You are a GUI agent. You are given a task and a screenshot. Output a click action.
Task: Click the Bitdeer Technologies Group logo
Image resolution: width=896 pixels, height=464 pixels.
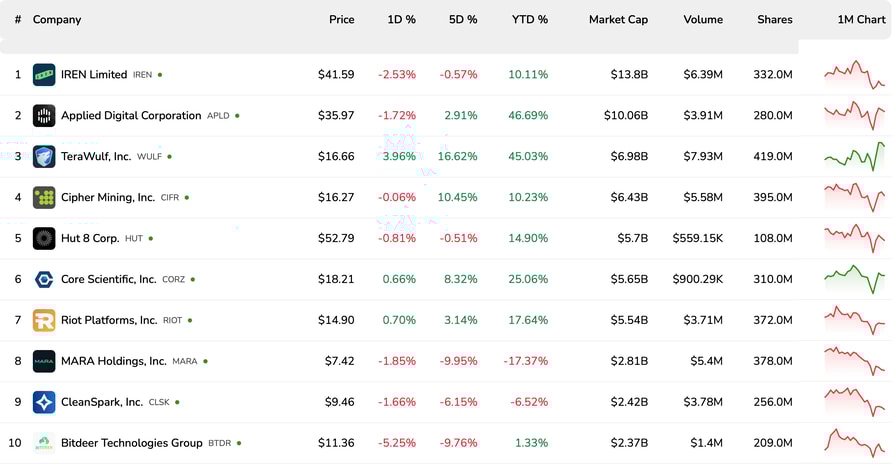coord(44,443)
